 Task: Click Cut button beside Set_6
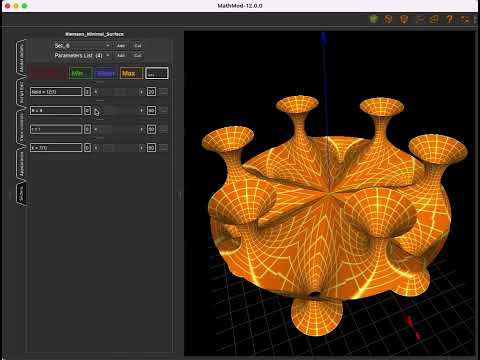pos(138,46)
